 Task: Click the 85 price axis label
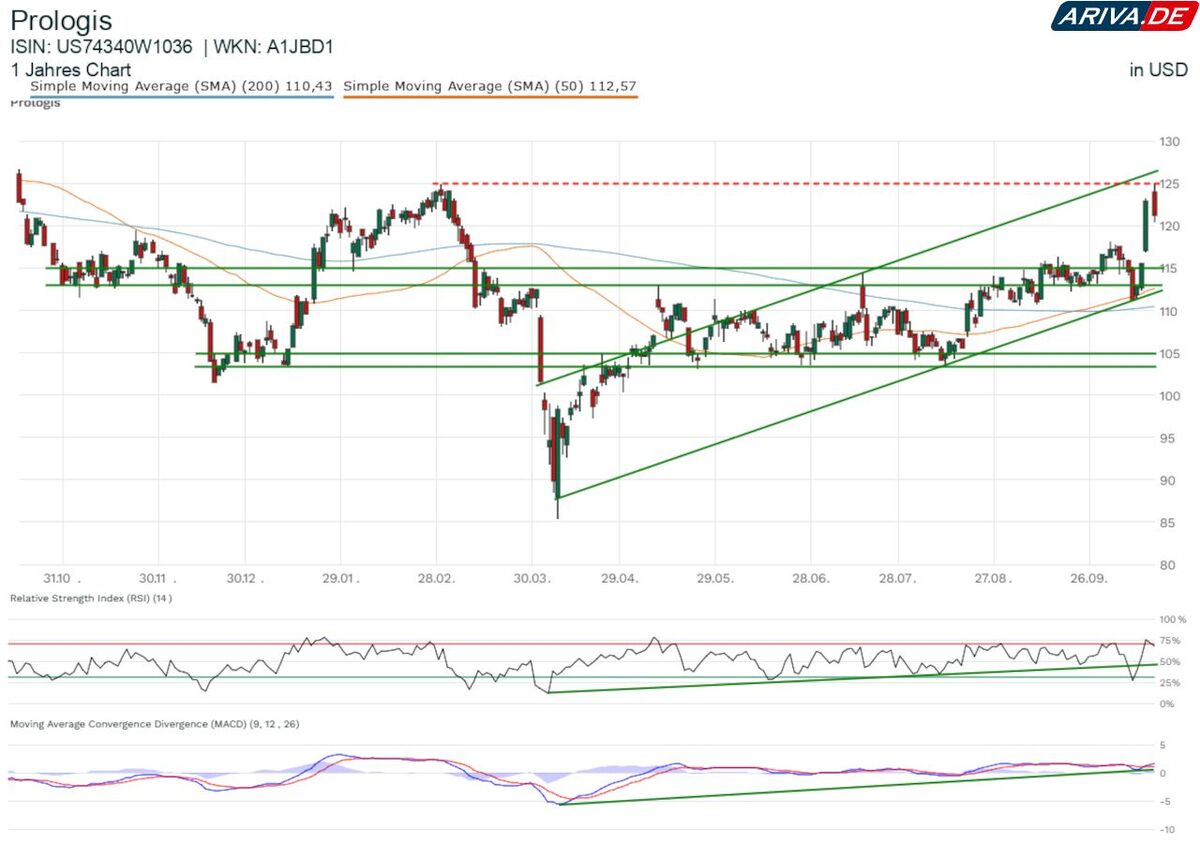(x=1167, y=523)
